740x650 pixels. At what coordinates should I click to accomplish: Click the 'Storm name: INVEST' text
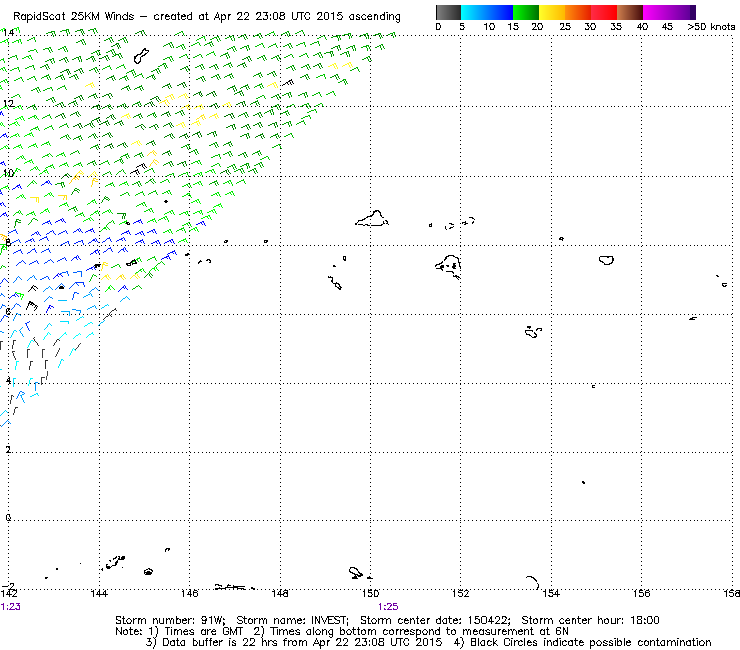click(292, 620)
